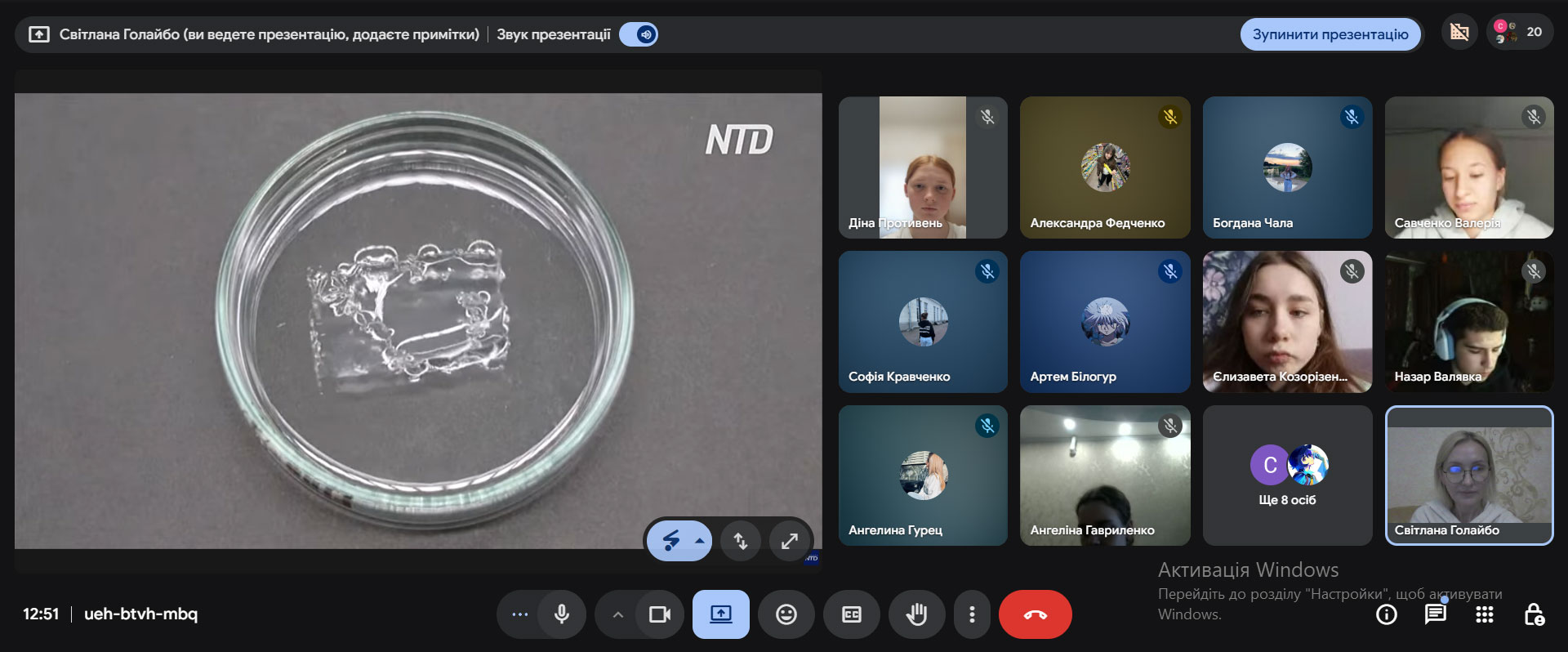Expand camera settings chevron
Screen dimensions: 1568x652
point(618,614)
